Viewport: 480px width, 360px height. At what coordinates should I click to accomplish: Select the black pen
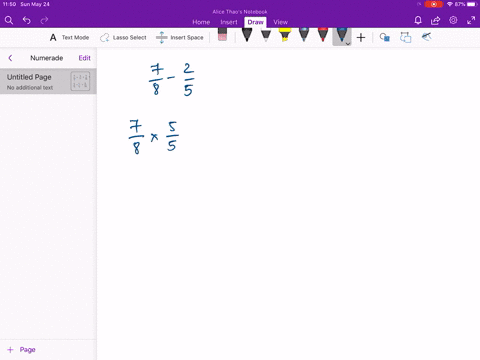click(247, 35)
